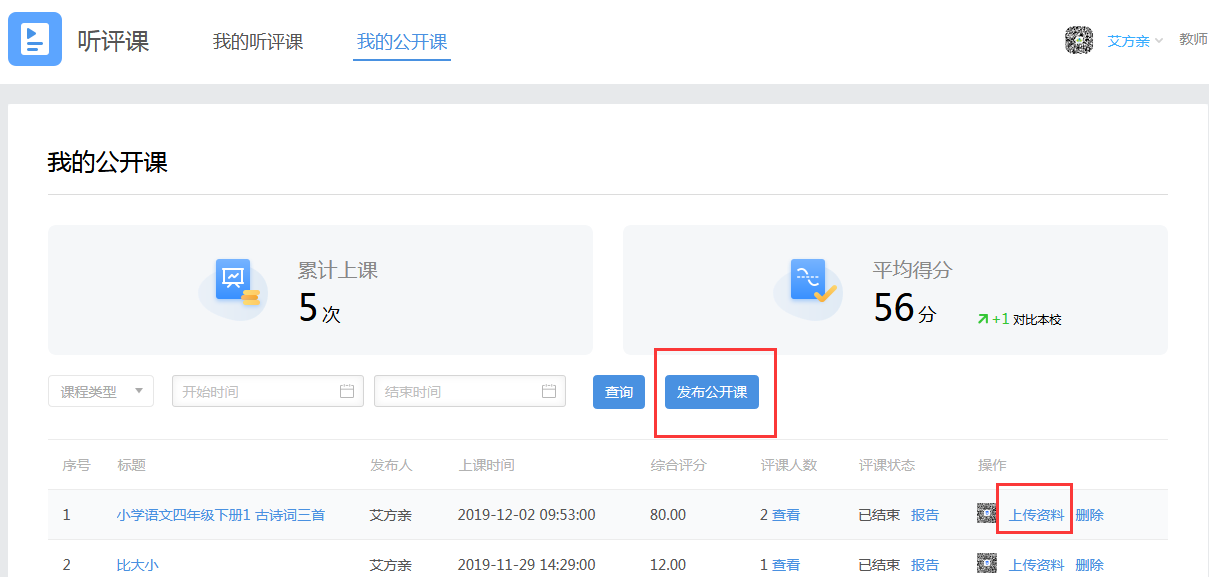Click the user avatar in header

point(1078,40)
